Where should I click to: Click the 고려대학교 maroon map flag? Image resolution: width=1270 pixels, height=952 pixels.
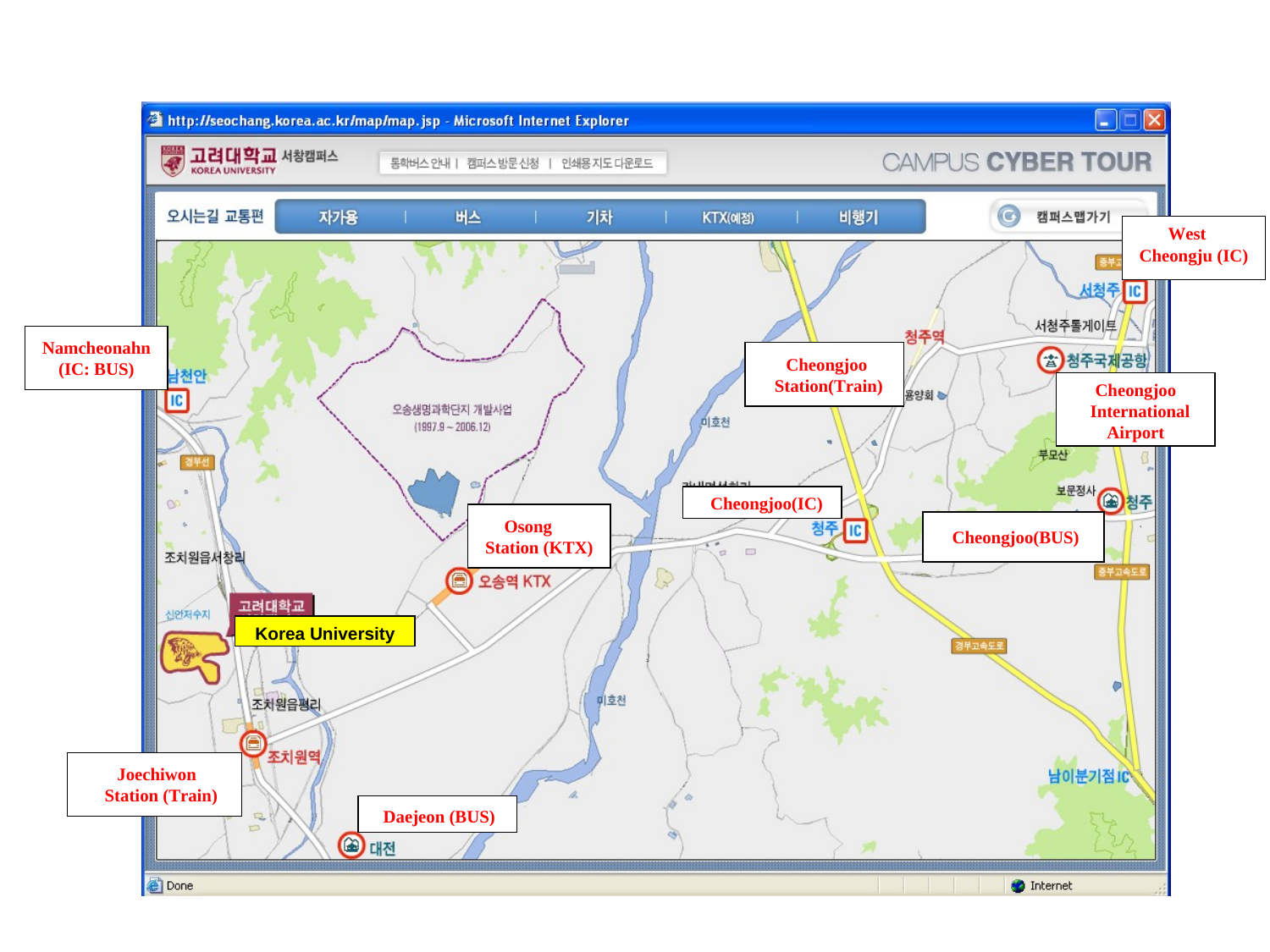pyautogui.click(x=271, y=605)
